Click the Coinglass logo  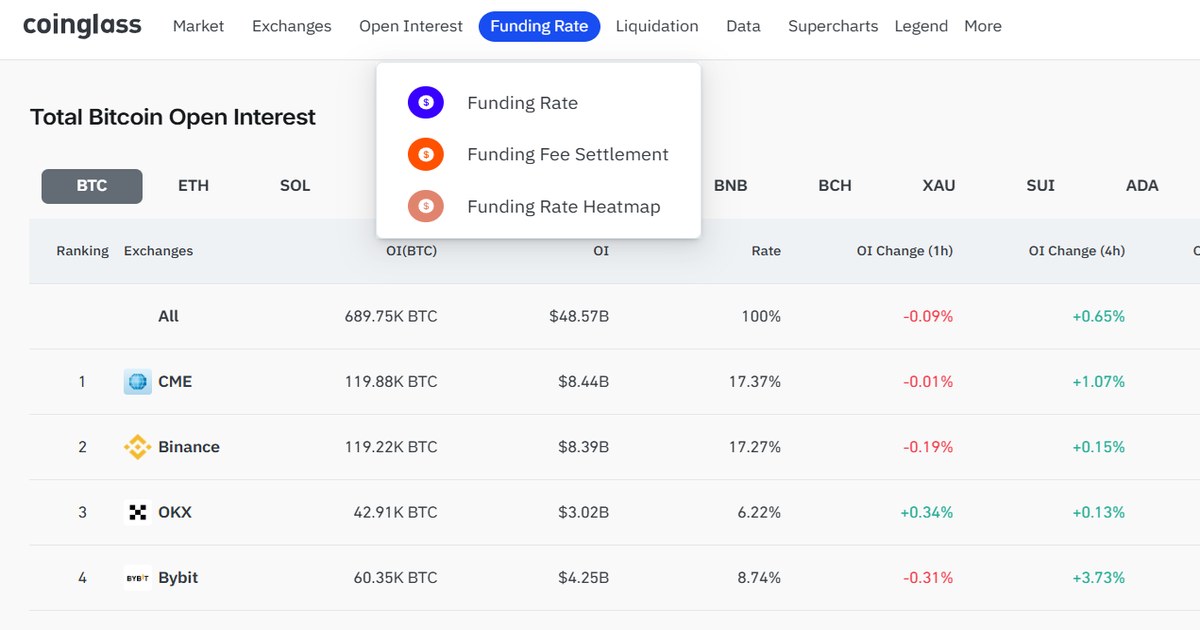82,25
